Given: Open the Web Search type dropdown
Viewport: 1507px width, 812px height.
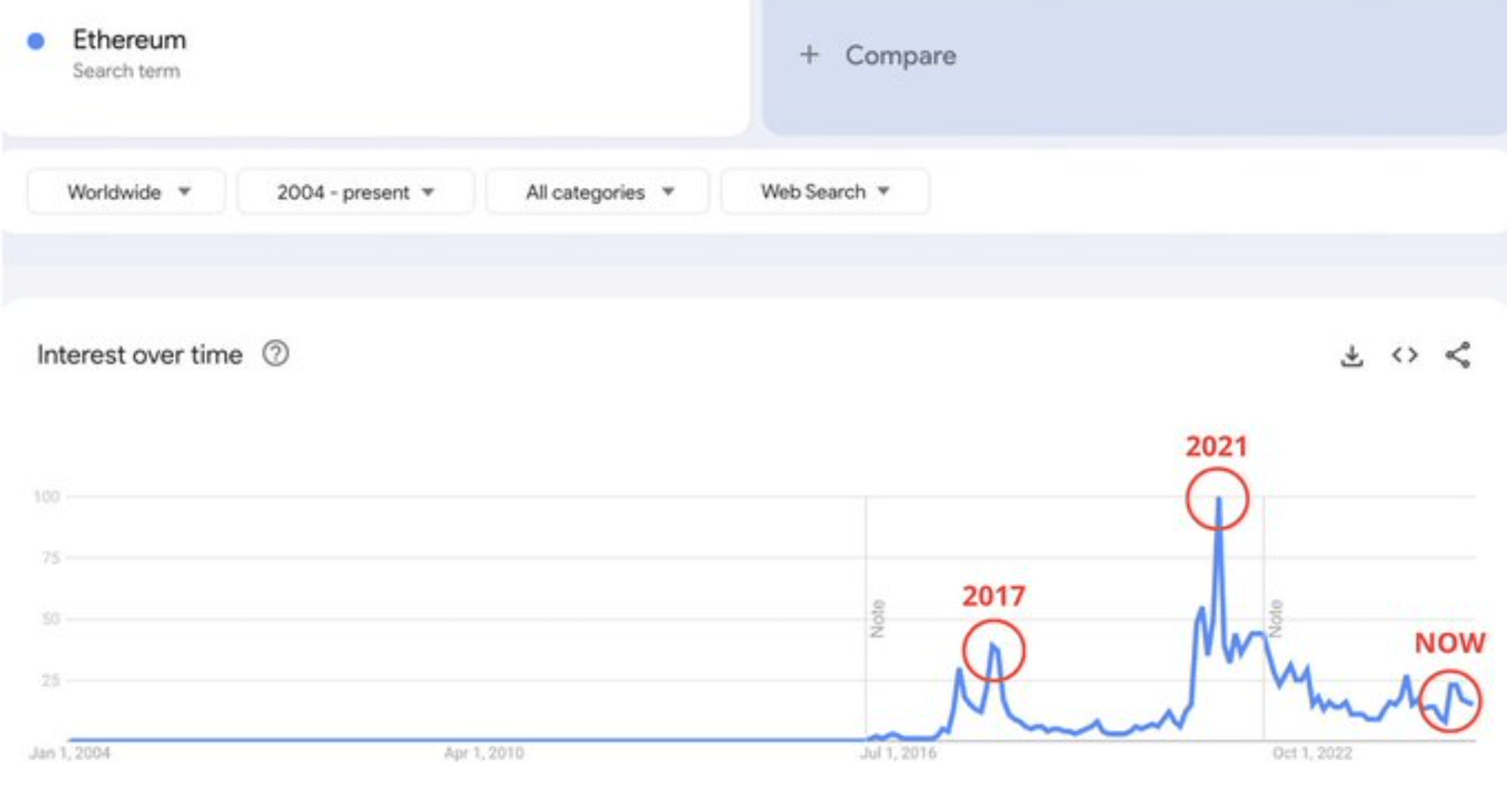Looking at the screenshot, I should (824, 192).
